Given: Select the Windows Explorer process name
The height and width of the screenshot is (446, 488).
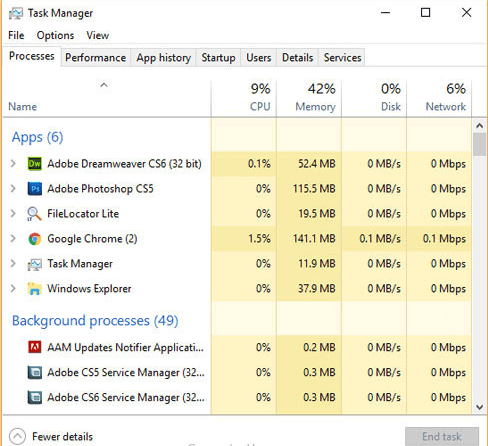Looking at the screenshot, I should pos(89,289).
